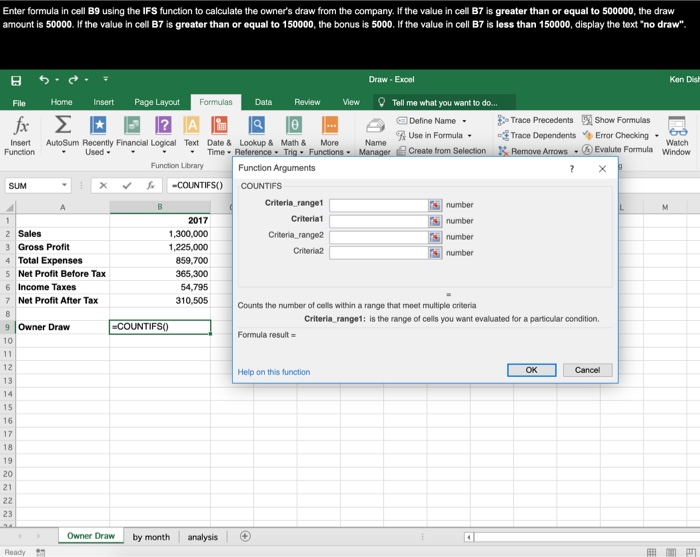Viewport: 700px width, 557px height.
Task: Click the Criteria2 input field
Action: (x=379, y=253)
